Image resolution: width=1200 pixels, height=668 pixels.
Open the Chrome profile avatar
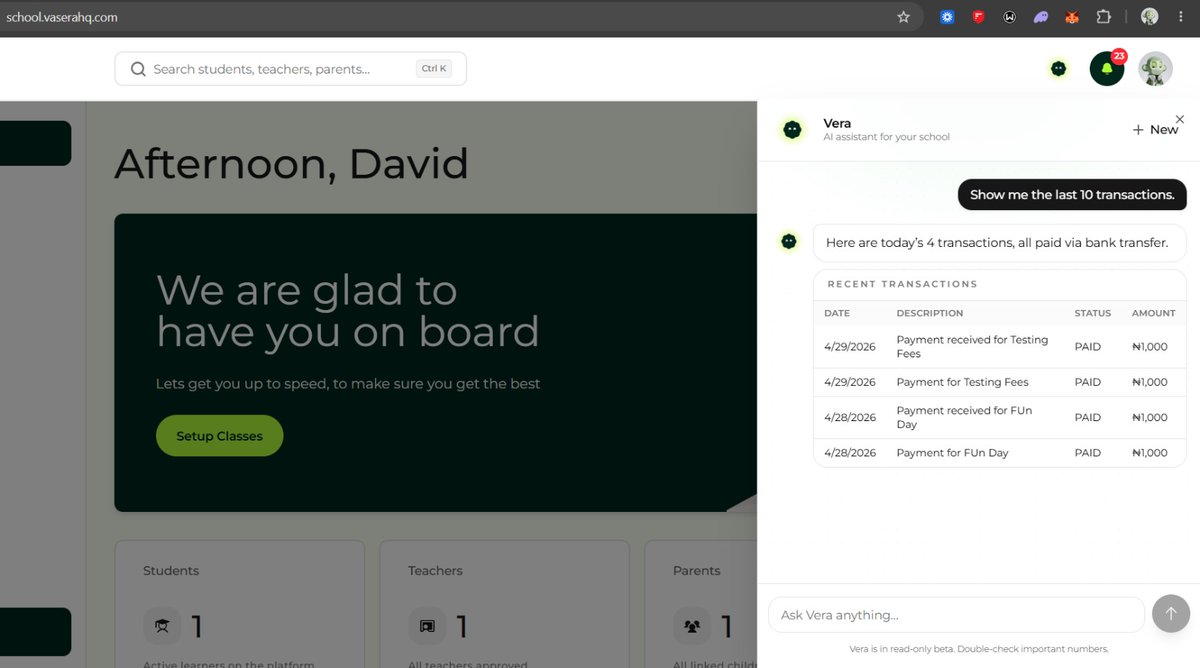1149,17
